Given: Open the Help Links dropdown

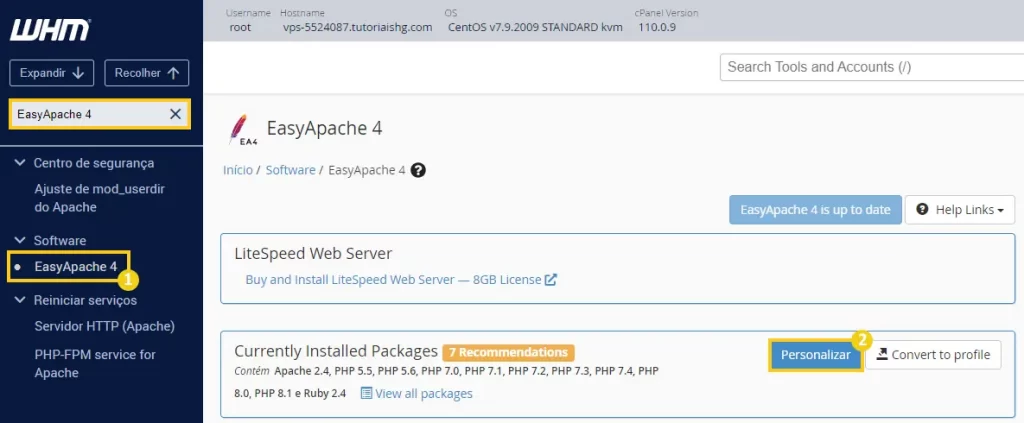Looking at the screenshot, I should coord(960,210).
